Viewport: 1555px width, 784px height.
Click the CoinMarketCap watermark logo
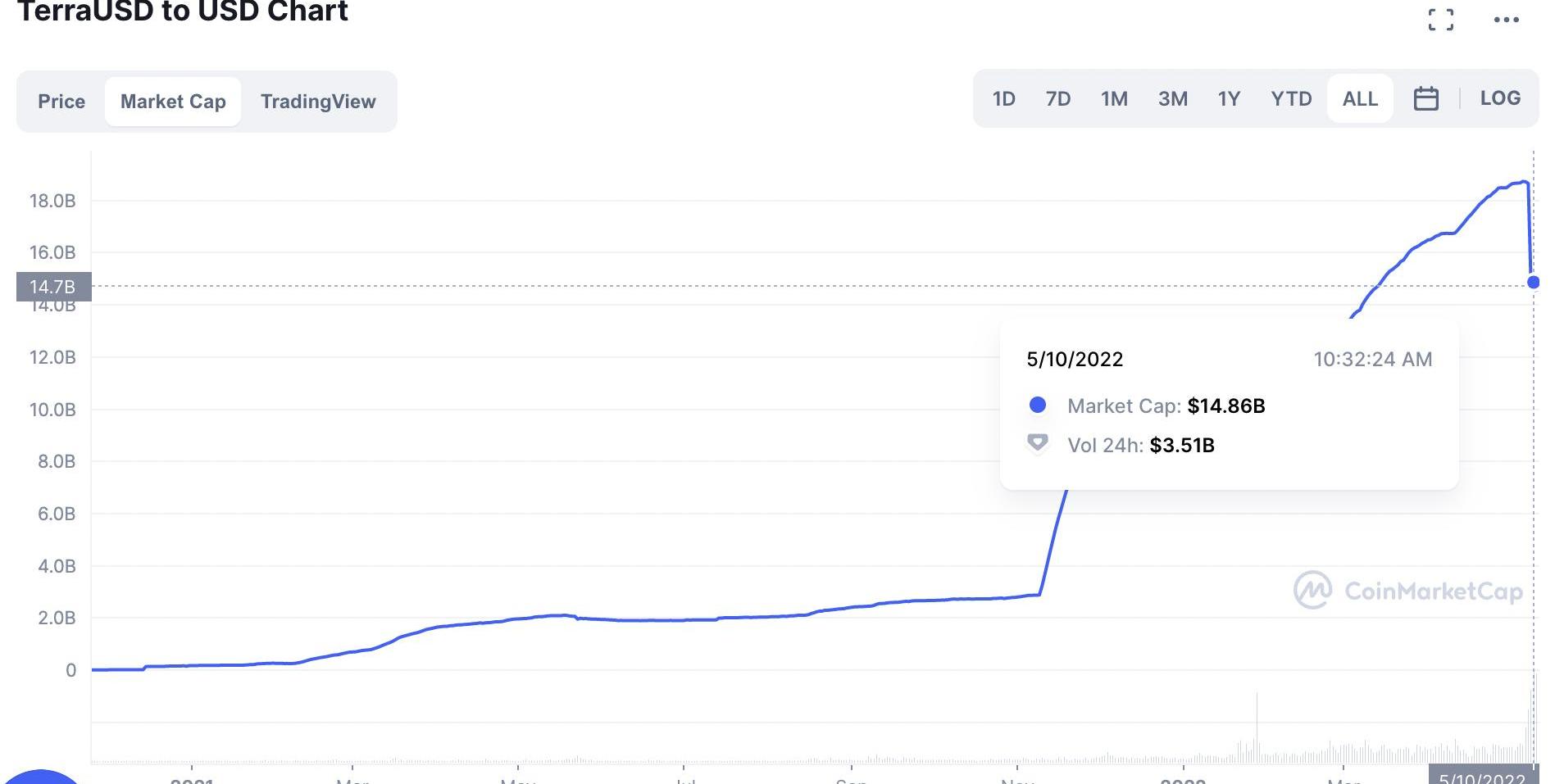click(1312, 591)
